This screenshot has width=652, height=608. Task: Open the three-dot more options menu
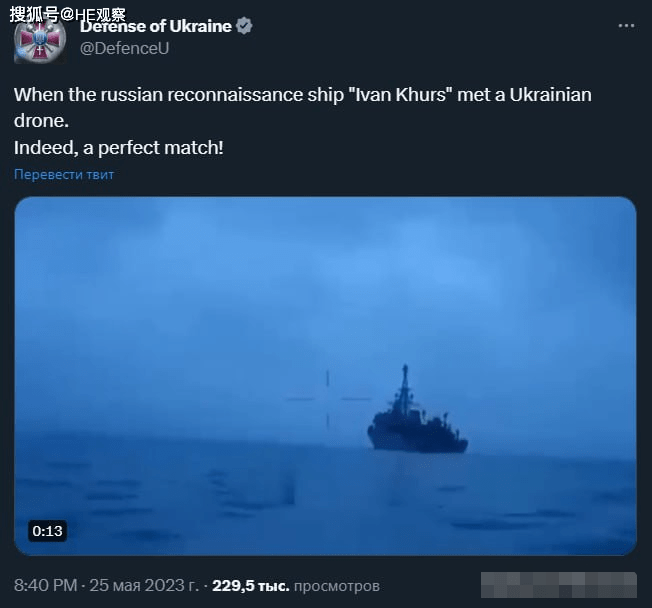(x=626, y=26)
